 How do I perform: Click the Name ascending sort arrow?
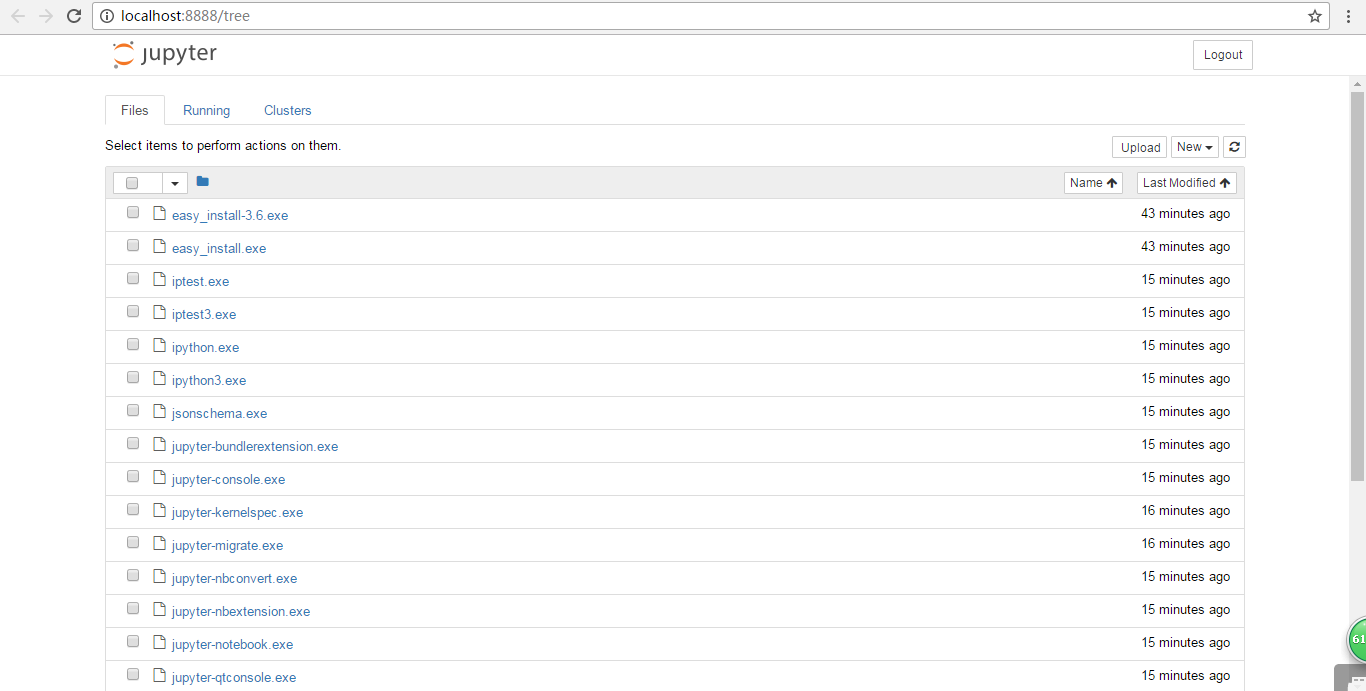pos(1112,182)
